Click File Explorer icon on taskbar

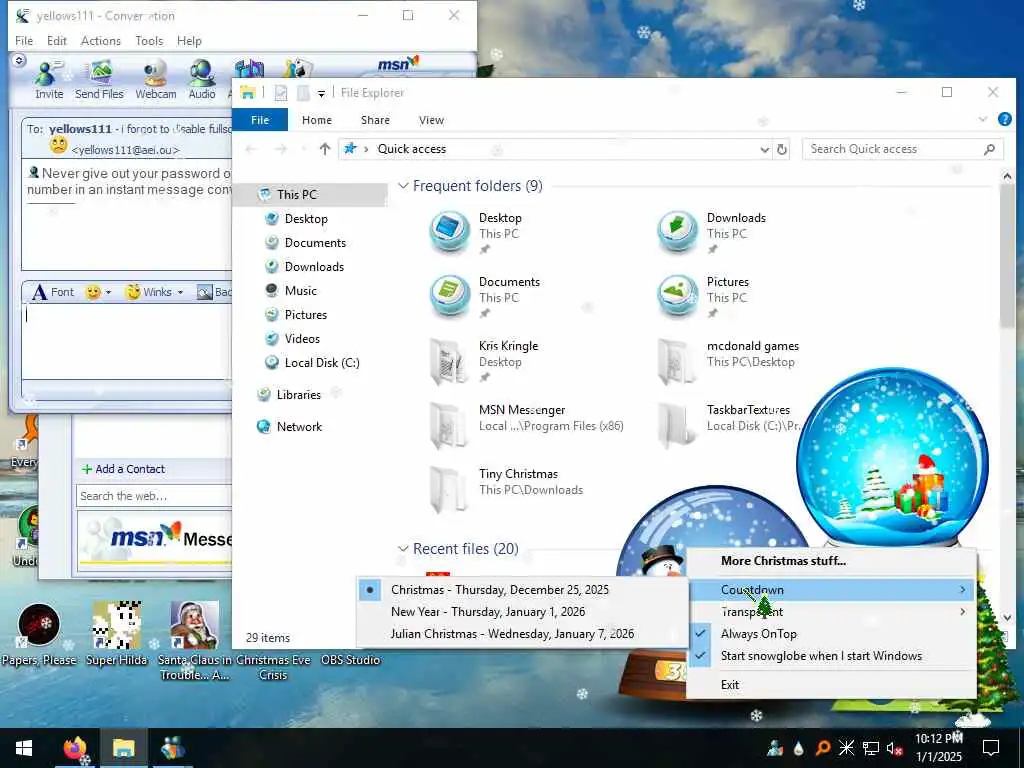coord(123,748)
